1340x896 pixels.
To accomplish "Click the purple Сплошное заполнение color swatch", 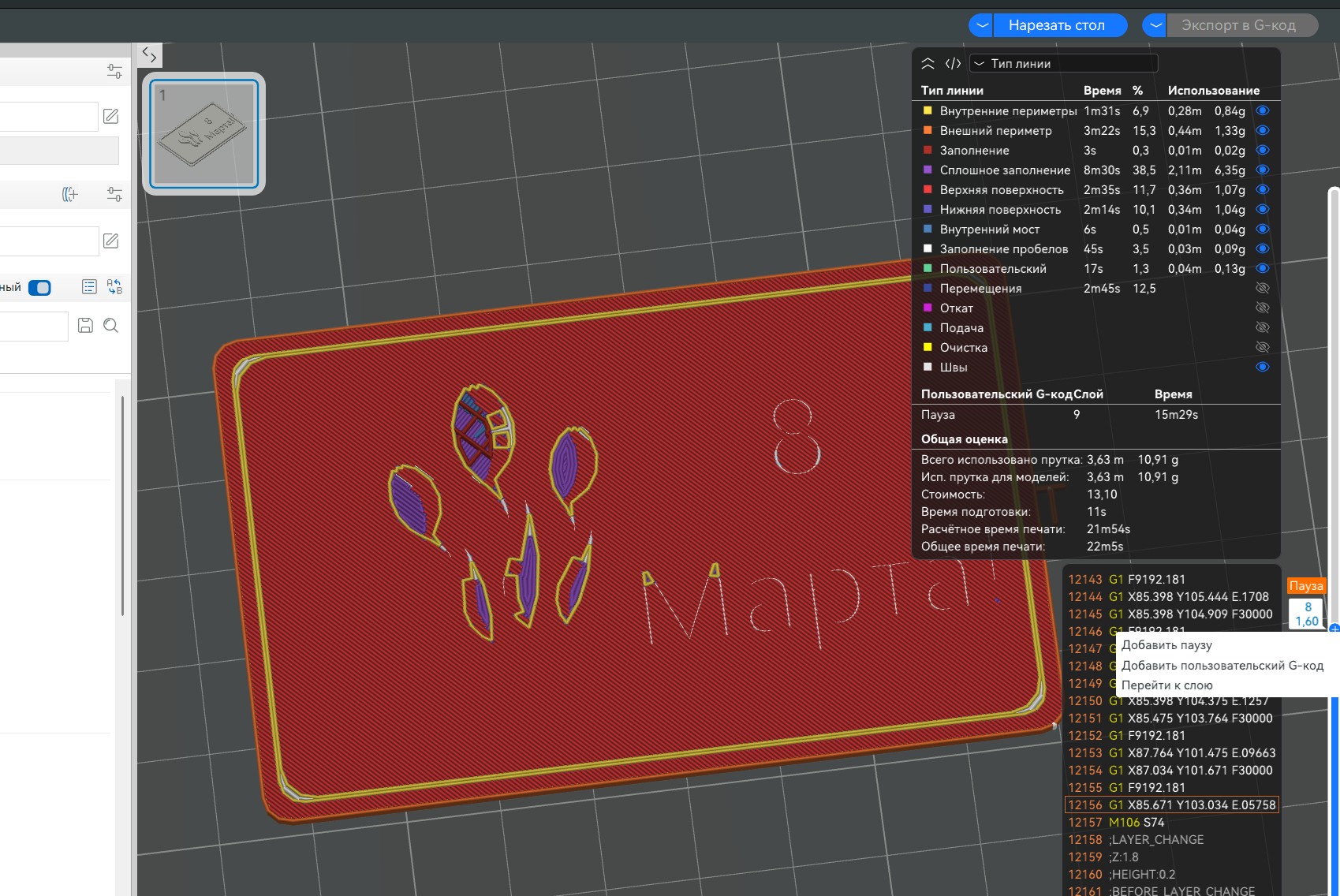I will pyautogui.click(x=928, y=170).
